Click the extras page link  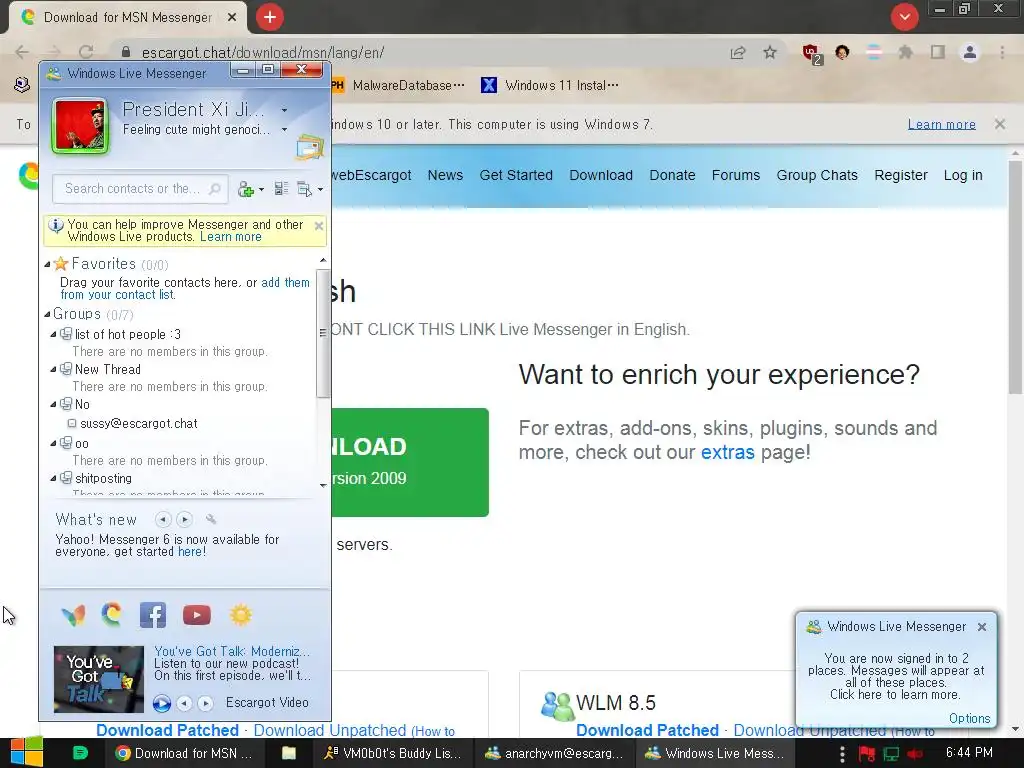[x=728, y=452]
